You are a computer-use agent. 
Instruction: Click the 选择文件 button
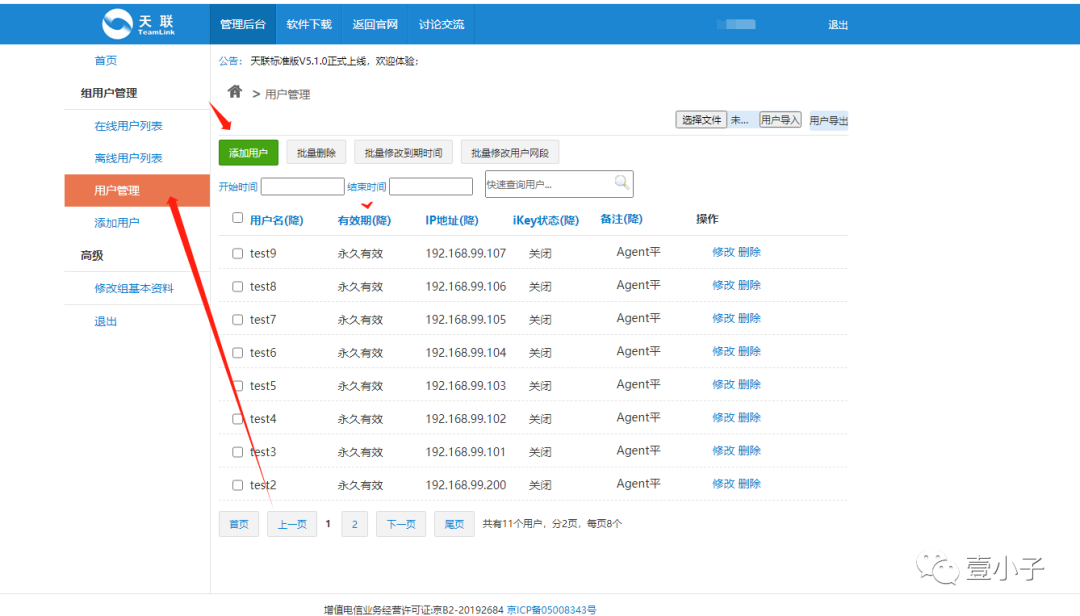[x=701, y=120]
